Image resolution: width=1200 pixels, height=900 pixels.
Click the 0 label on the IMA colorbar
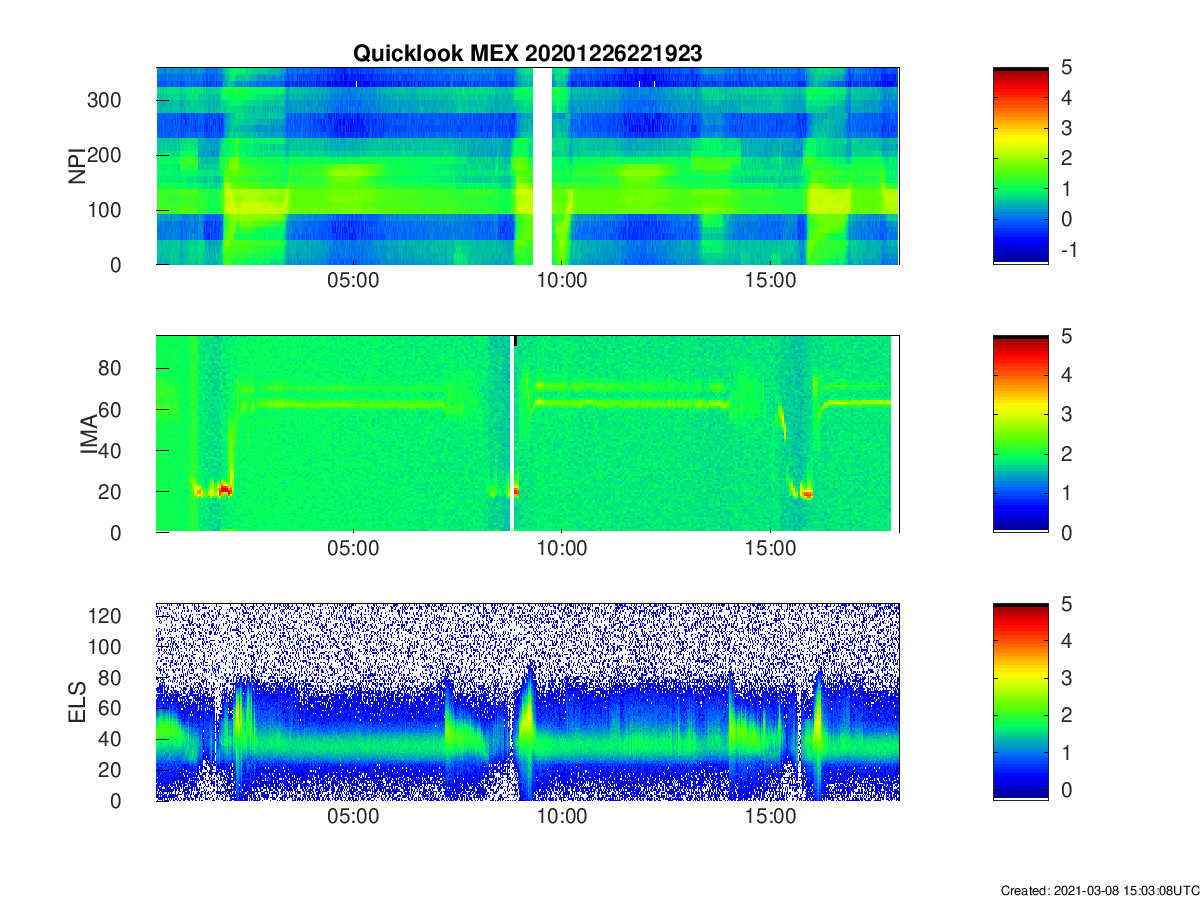click(1066, 532)
